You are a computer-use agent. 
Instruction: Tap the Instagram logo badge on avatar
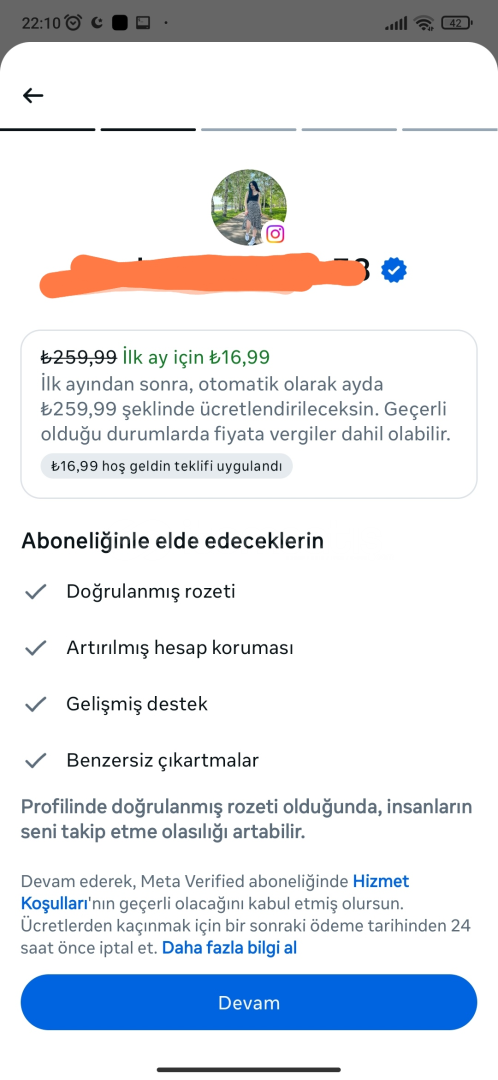275,233
